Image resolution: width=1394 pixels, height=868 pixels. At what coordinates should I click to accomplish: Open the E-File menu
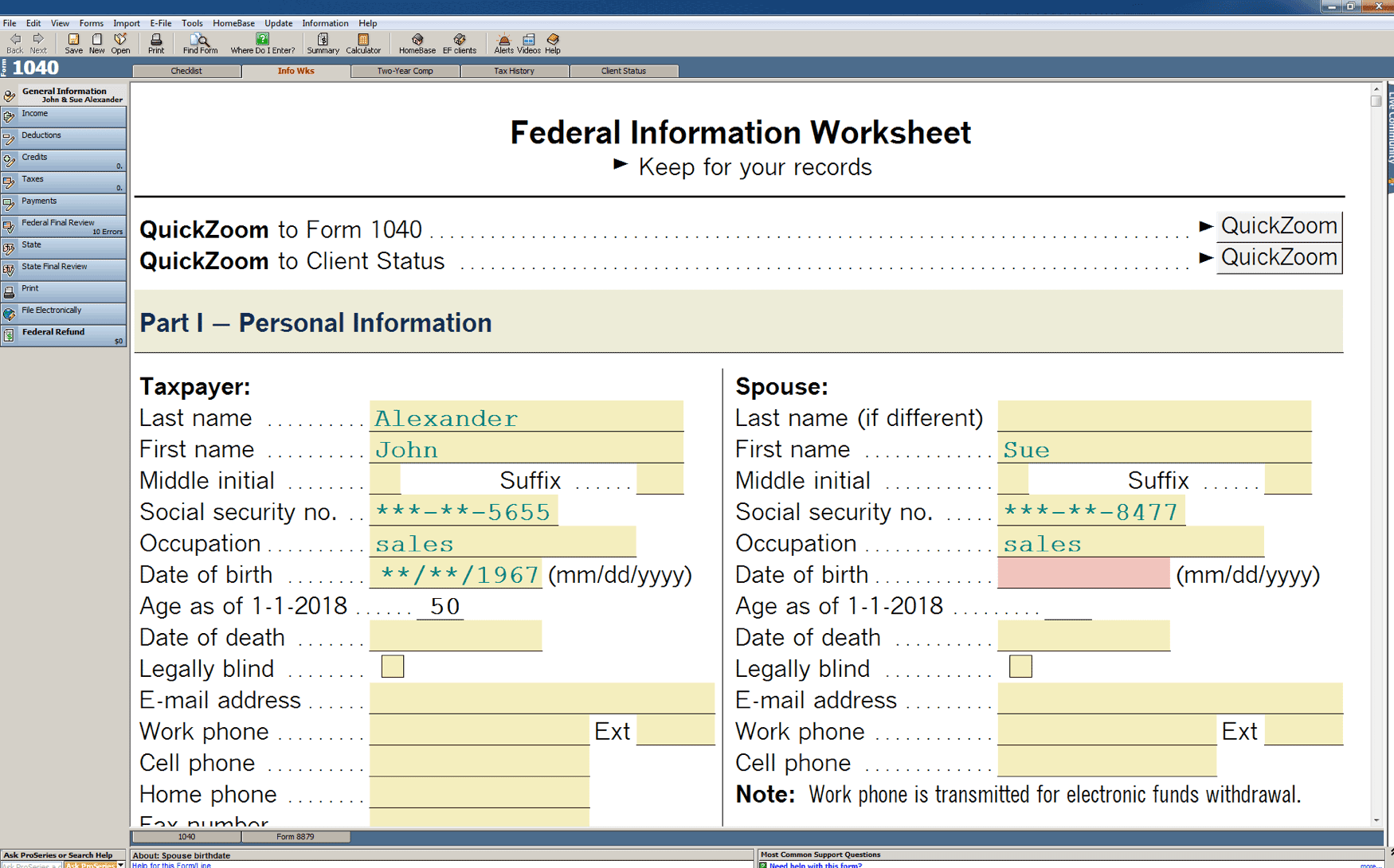[x=160, y=23]
